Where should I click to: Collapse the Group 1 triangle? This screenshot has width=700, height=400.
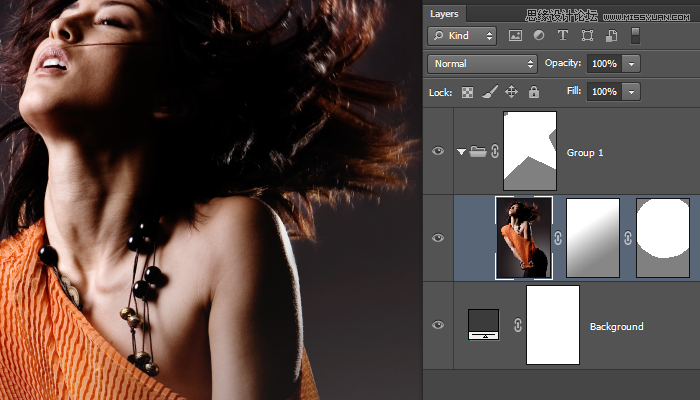coord(461,152)
